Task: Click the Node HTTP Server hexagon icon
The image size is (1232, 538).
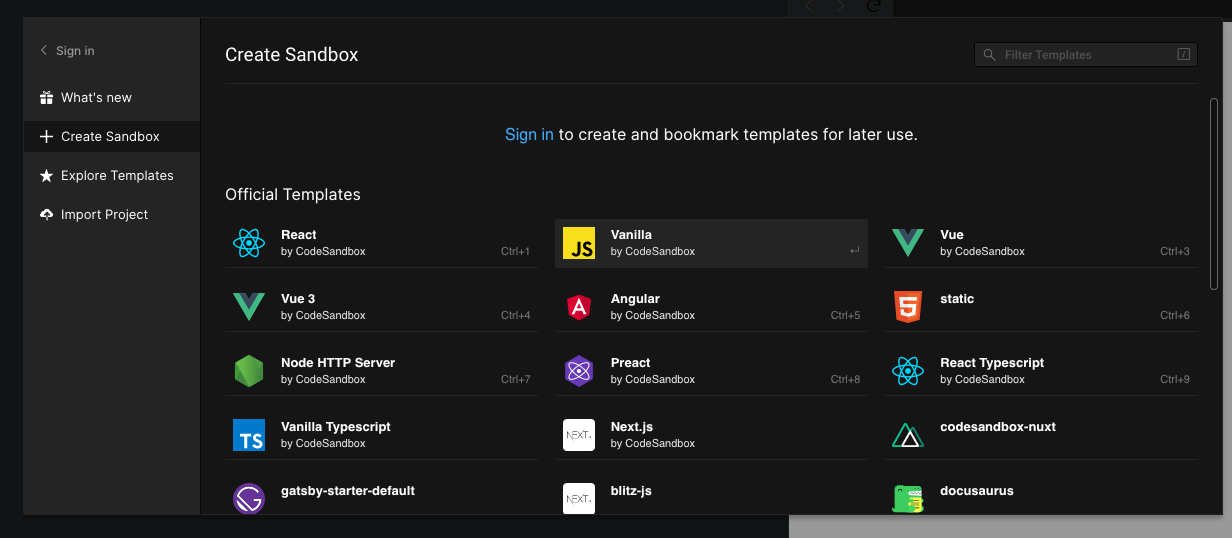Action: click(249, 371)
